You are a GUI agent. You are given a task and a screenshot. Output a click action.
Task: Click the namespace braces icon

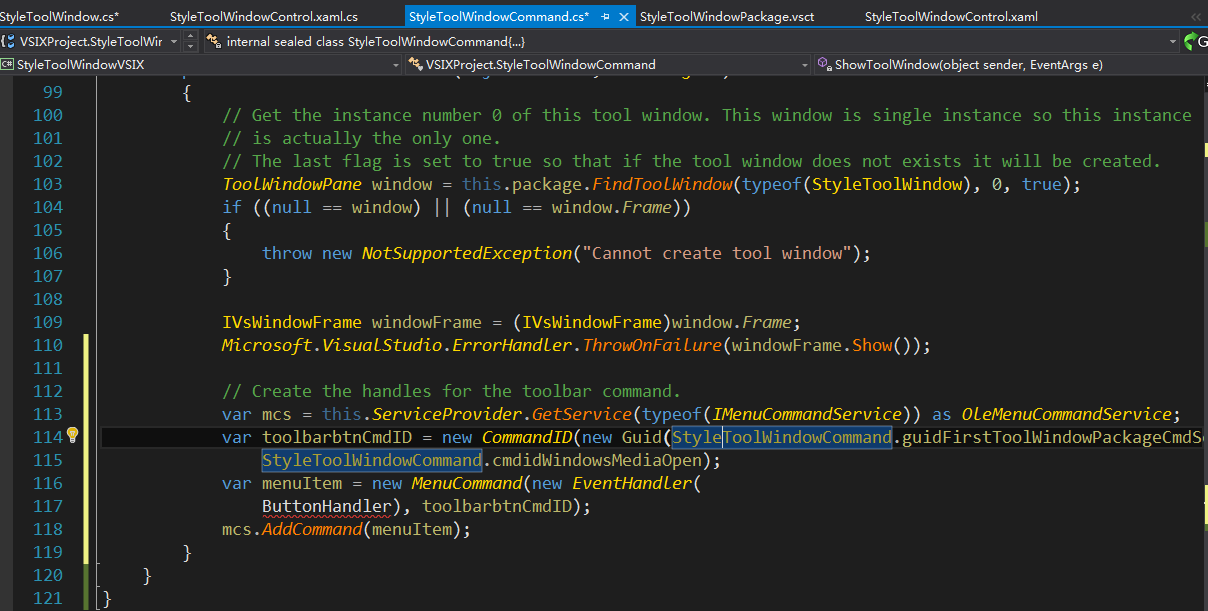pyautogui.click(x=8, y=41)
